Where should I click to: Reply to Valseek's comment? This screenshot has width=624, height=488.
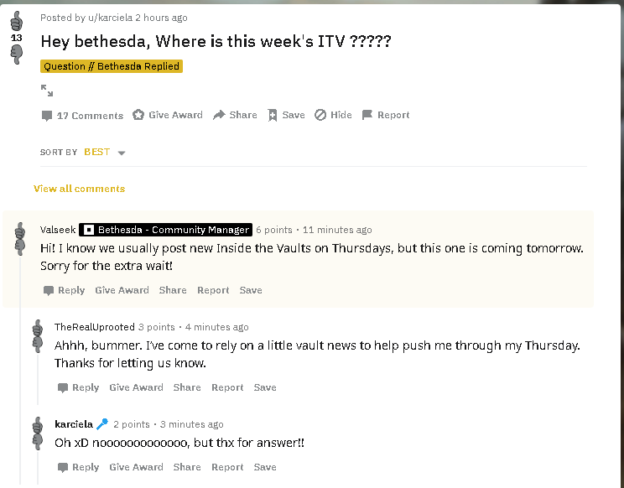pos(64,290)
